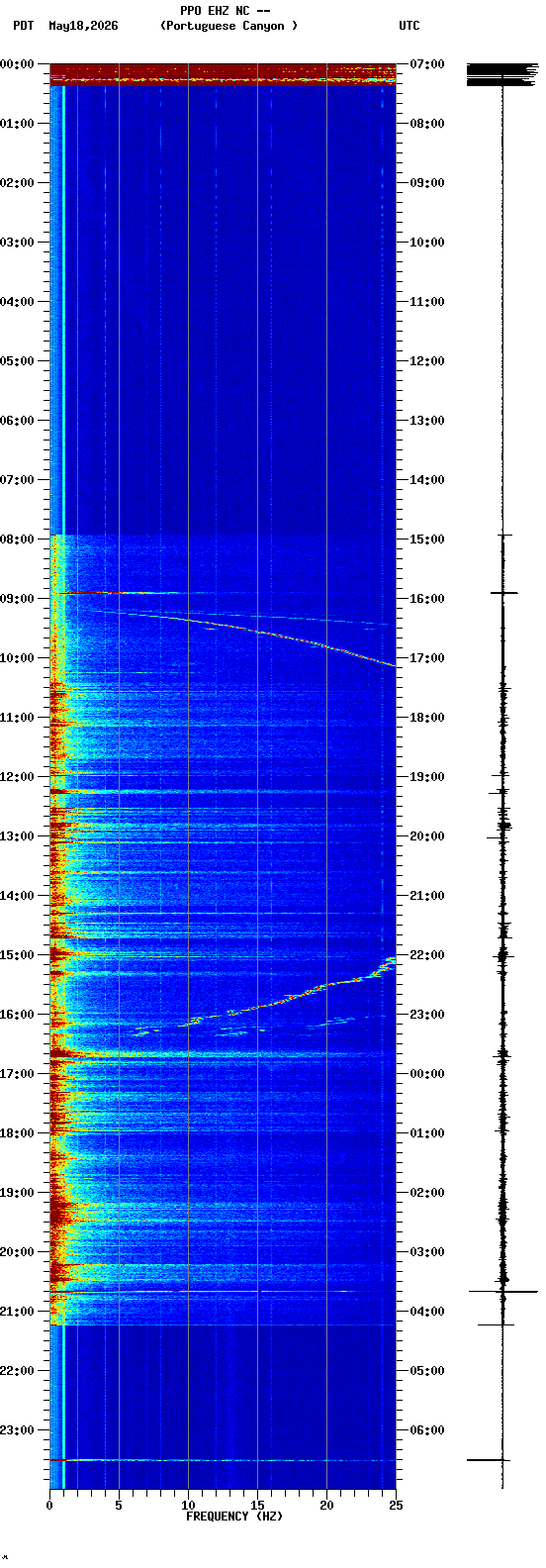Click the 13:00 label on UTC axis
Viewport: 546px width, 1568px height.
click(427, 420)
